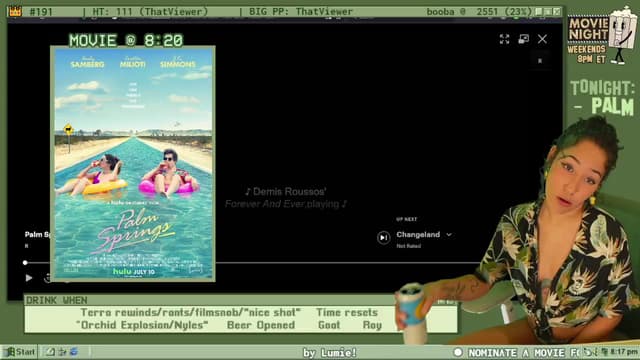
Task: Play the up next title Changeland
Action: 383,238
